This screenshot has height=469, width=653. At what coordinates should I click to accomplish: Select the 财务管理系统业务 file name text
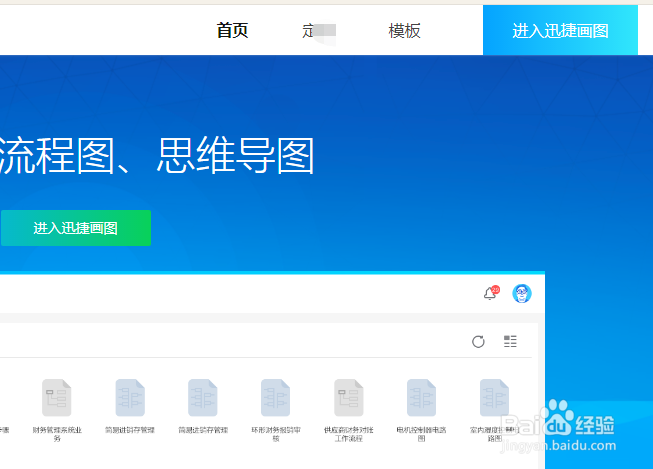click(57, 434)
